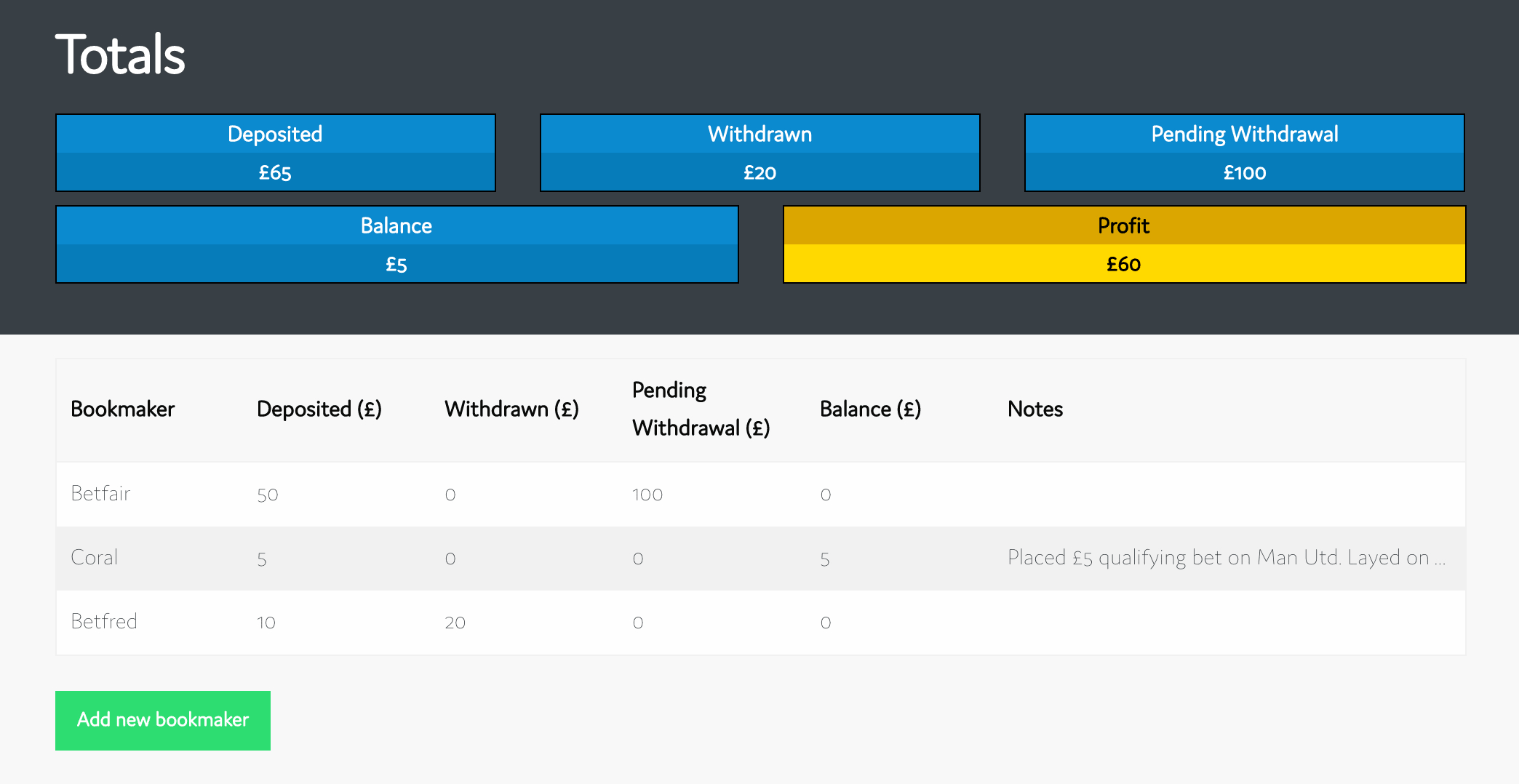Click Betfair's deposited amount of 50
Viewport: 1519px width, 784px height.
coord(268,495)
